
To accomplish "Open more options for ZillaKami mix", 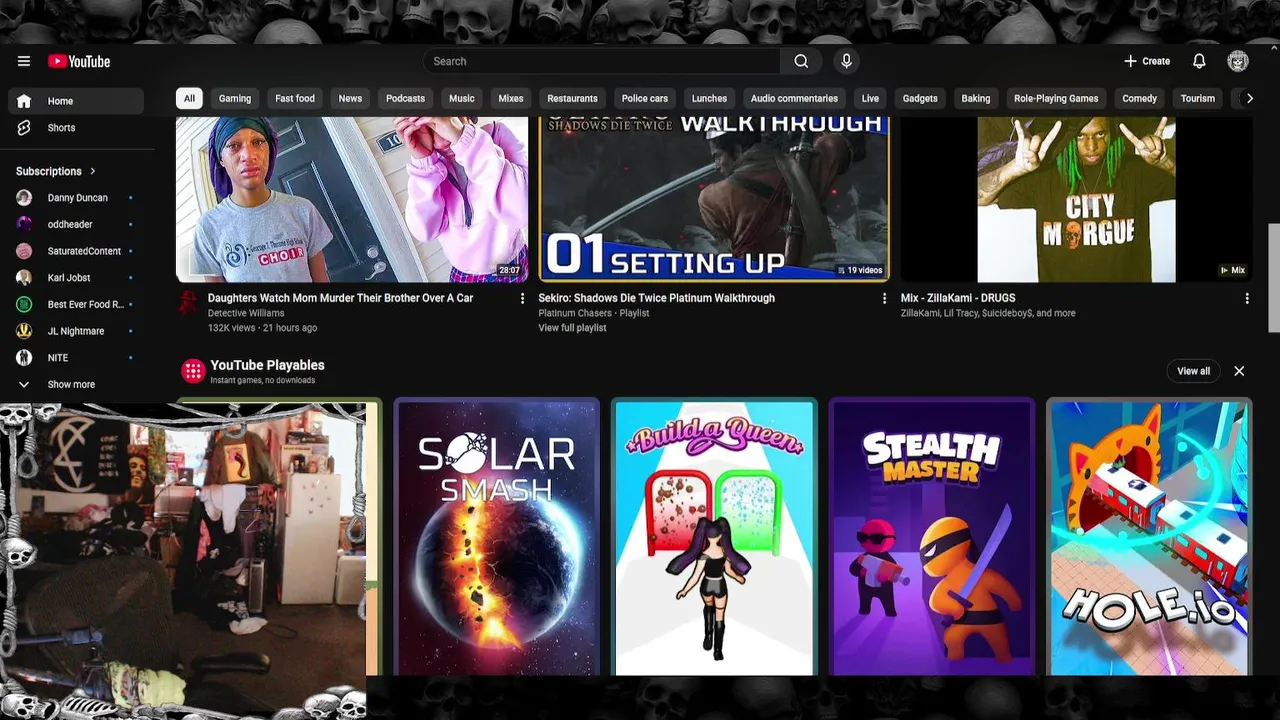I will (1246, 298).
